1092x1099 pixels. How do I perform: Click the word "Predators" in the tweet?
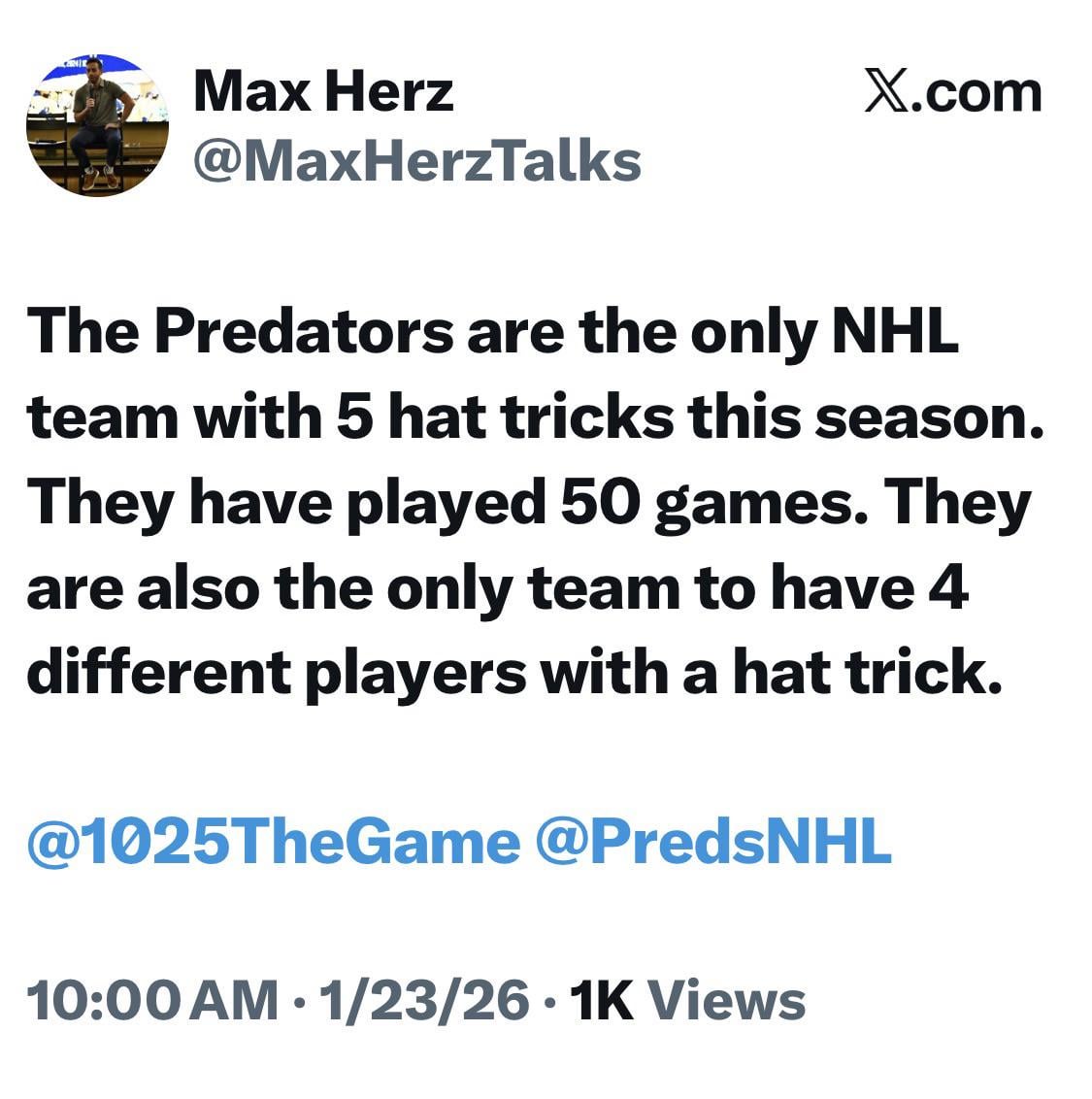(304, 332)
